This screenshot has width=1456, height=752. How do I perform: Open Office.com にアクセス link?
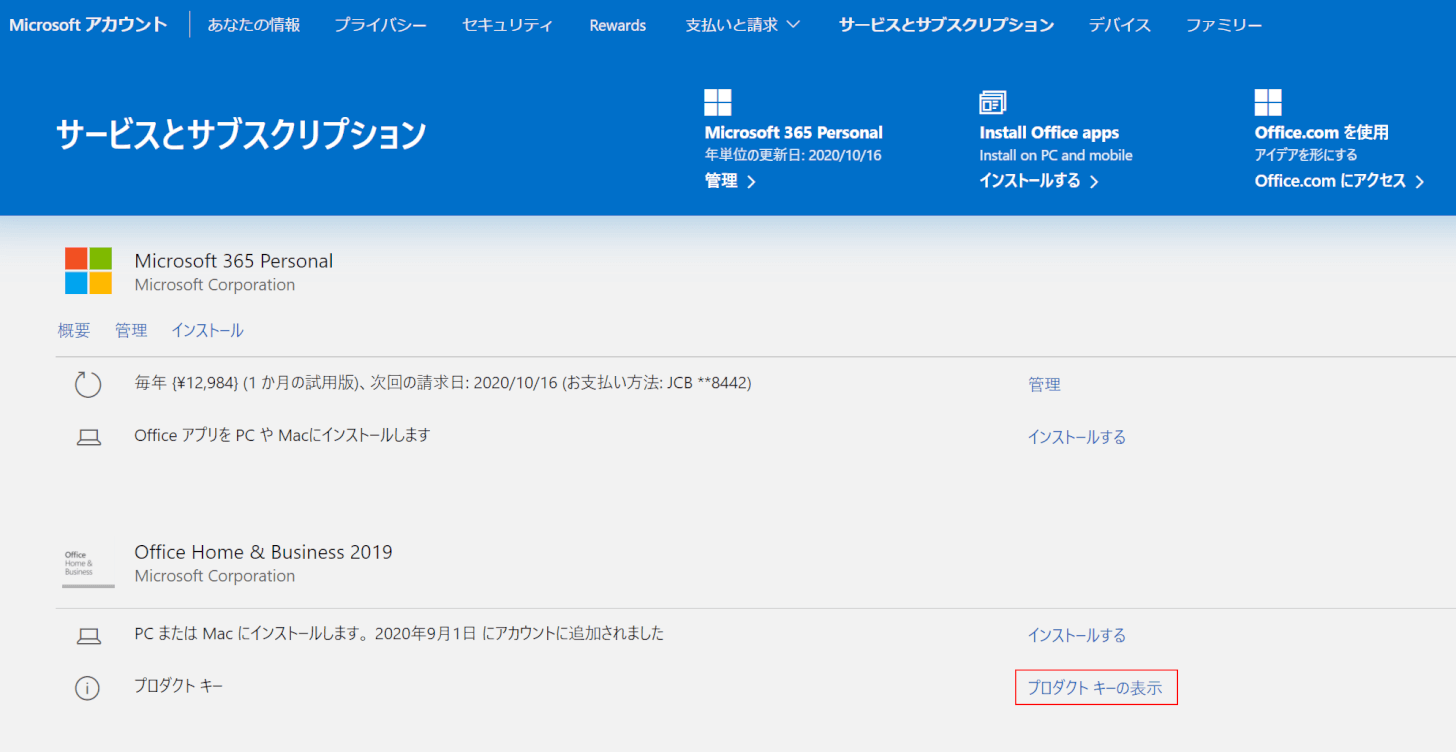coord(1340,181)
